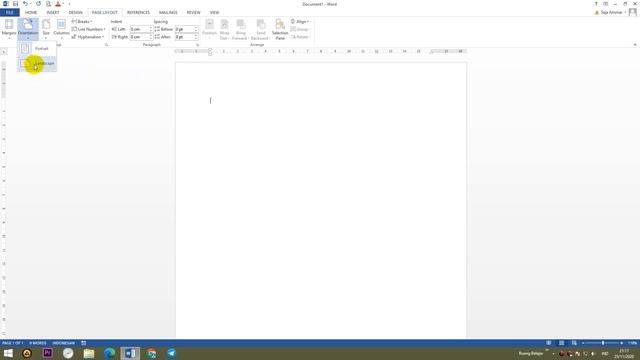The image size is (640, 360).
Task: Open the Align dropdown
Action: click(x=300, y=21)
